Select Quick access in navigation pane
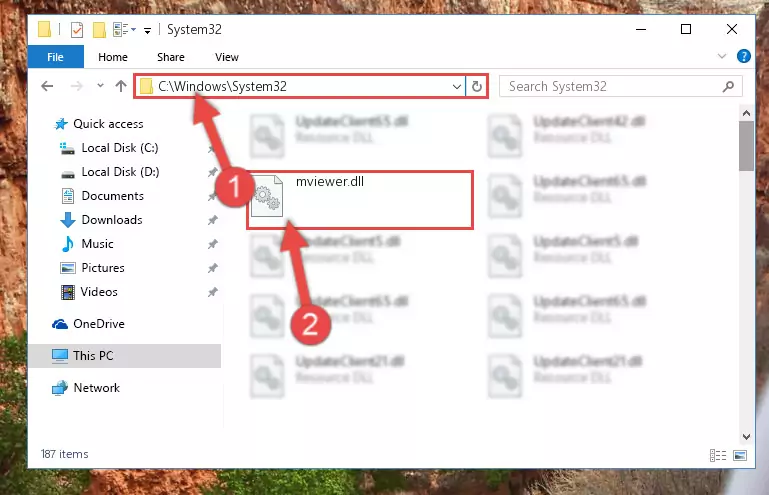Viewport: 769px width, 495px height. 99,124
